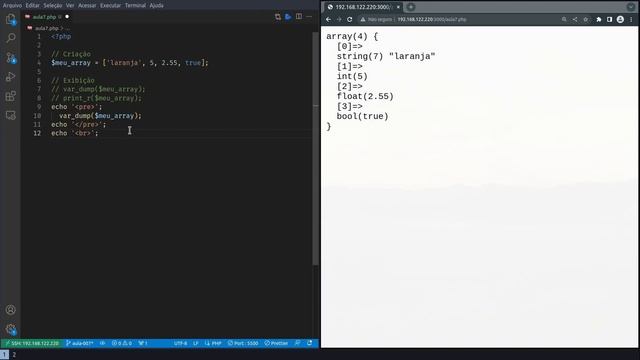The width and height of the screenshot is (640, 360).
Task: Click the share icon in browser address bar
Action: (575, 19)
